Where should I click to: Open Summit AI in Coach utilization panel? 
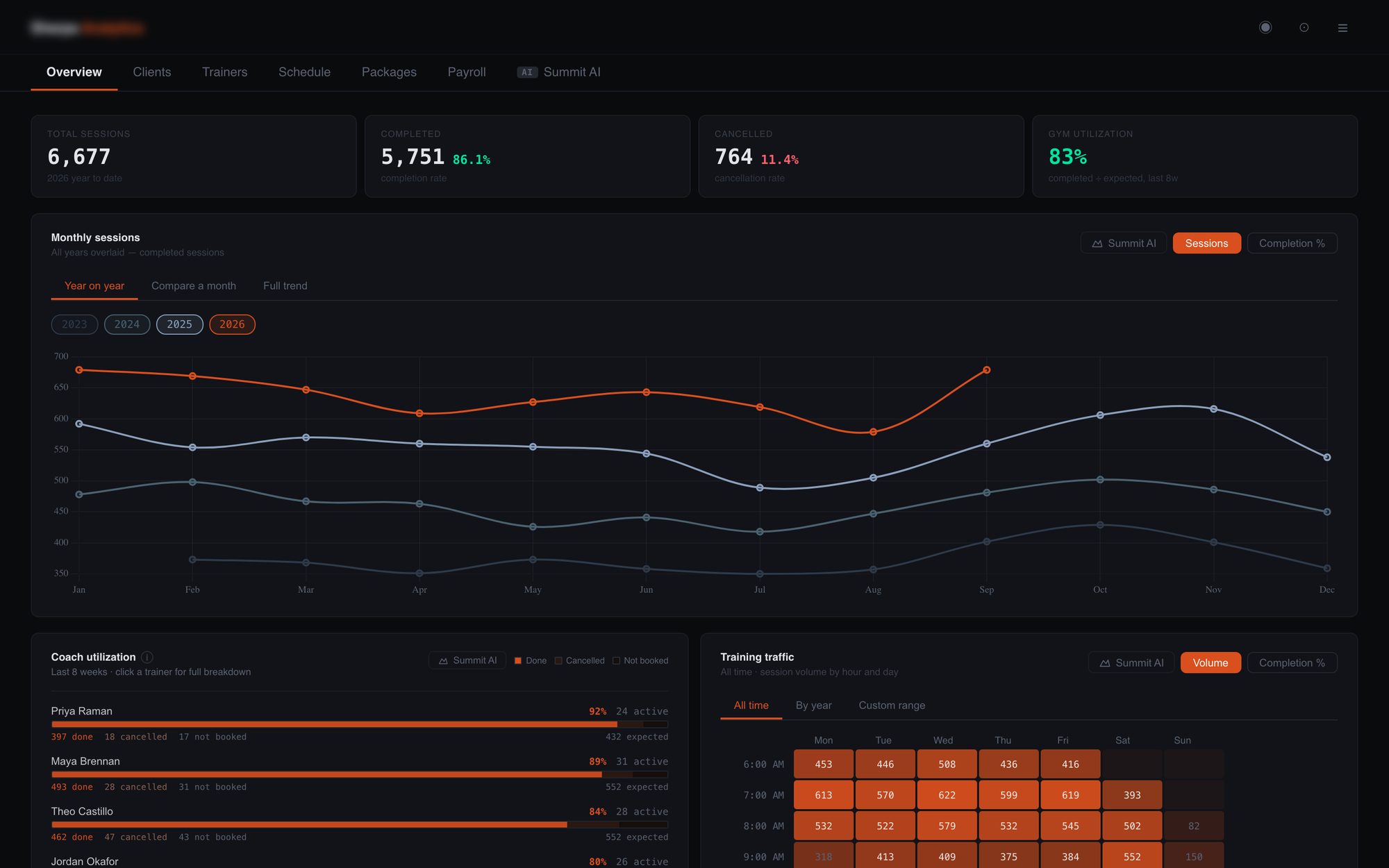(467, 660)
